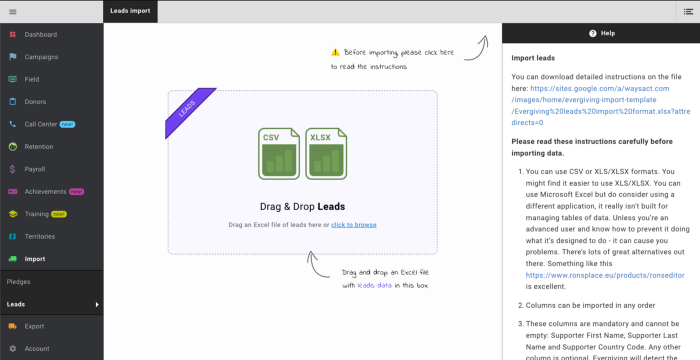This screenshot has height=360, width=700.
Task: Click the 'click to browse' link
Action: 354,225
